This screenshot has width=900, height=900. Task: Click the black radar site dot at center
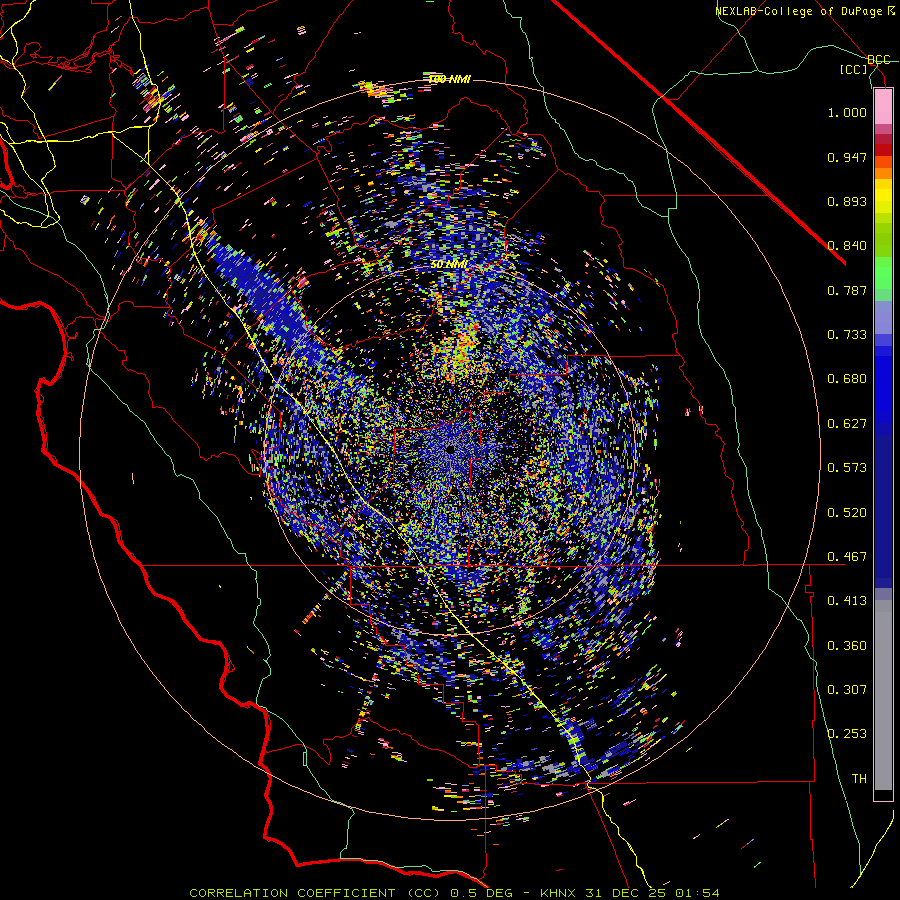tap(451, 449)
